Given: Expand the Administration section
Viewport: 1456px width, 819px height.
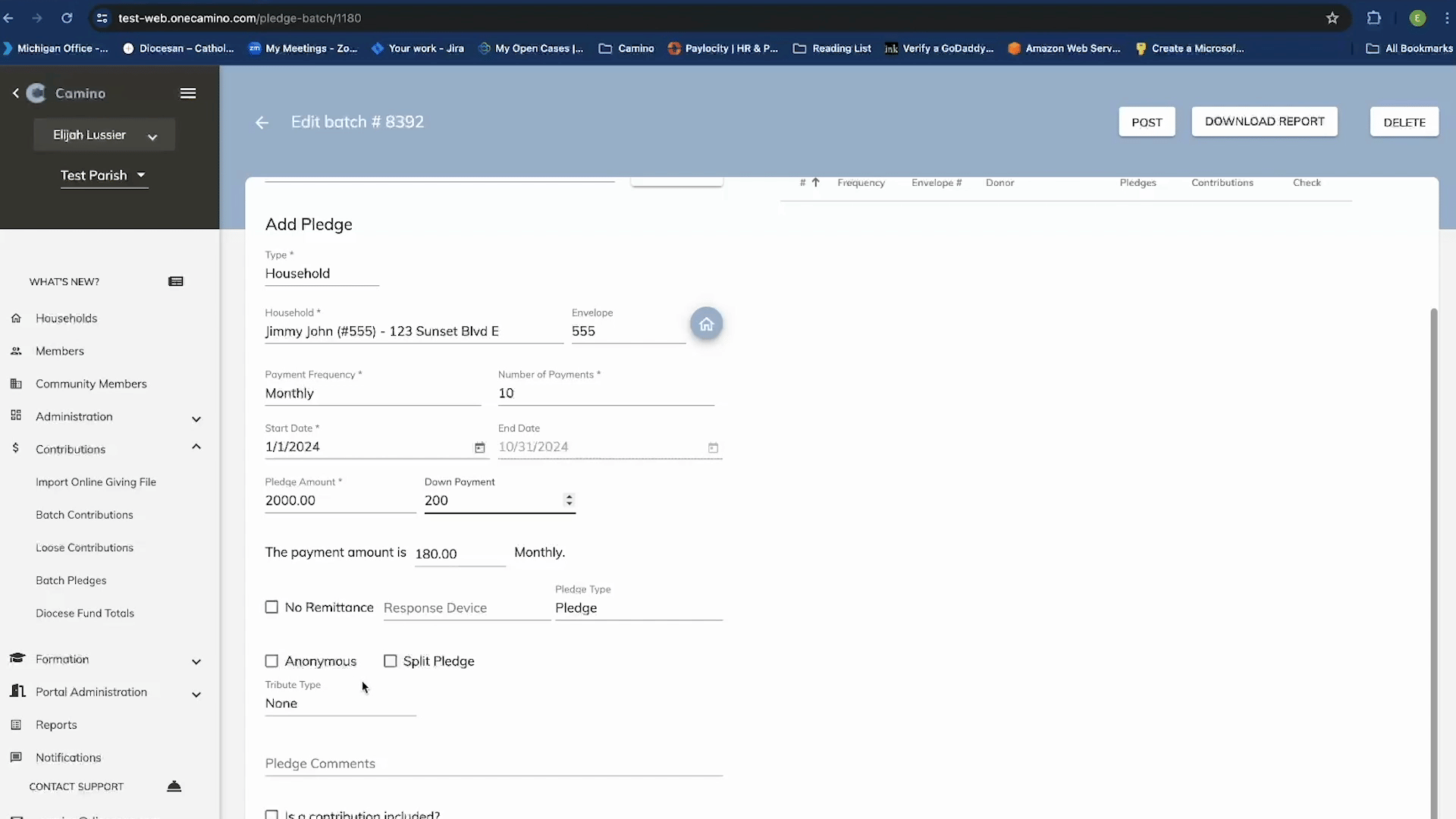Looking at the screenshot, I should tap(196, 419).
